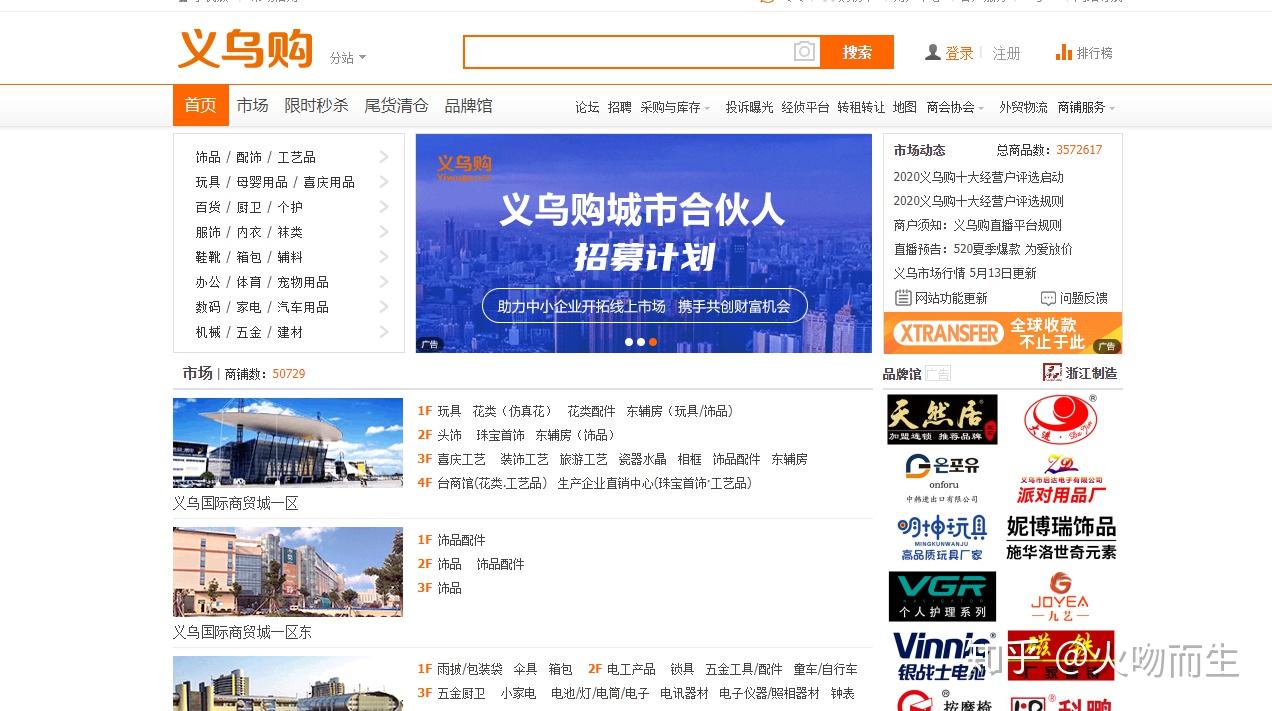Image resolution: width=1272 pixels, height=711 pixels.
Task: Expand the 饰品 / 配饰 / 工艺品 category arrow
Action: pos(384,157)
